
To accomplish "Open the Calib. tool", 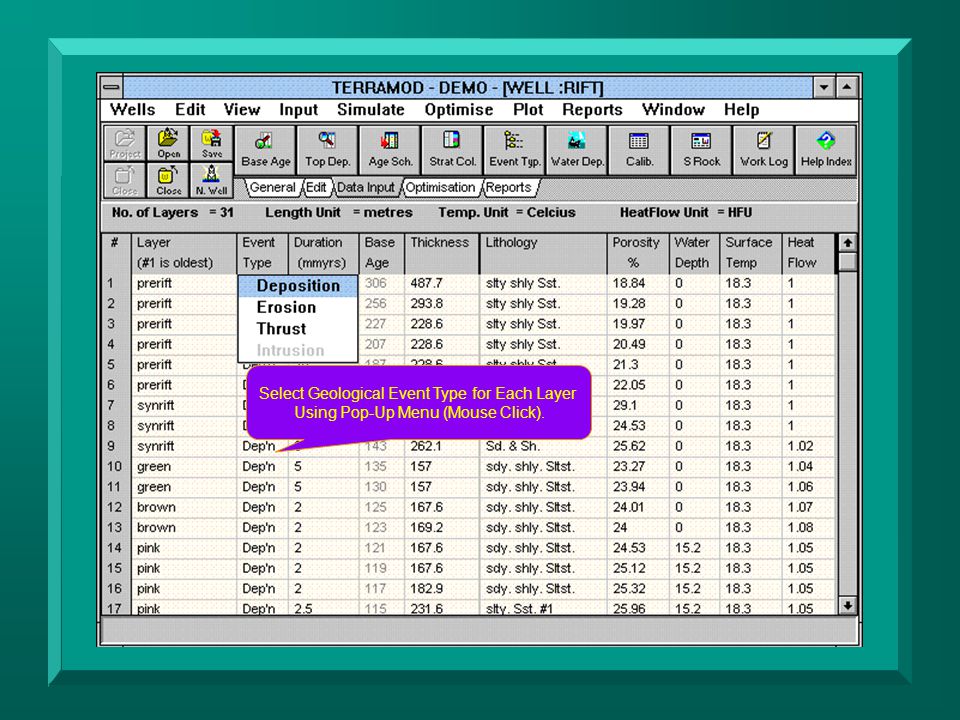I will point(639,151).
